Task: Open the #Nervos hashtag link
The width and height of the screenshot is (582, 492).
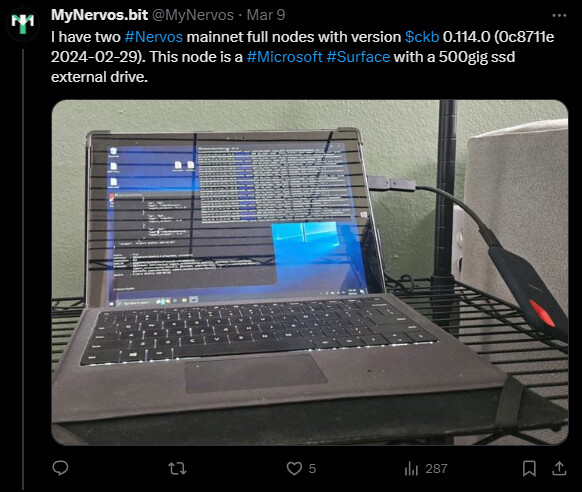Action: 154,37
